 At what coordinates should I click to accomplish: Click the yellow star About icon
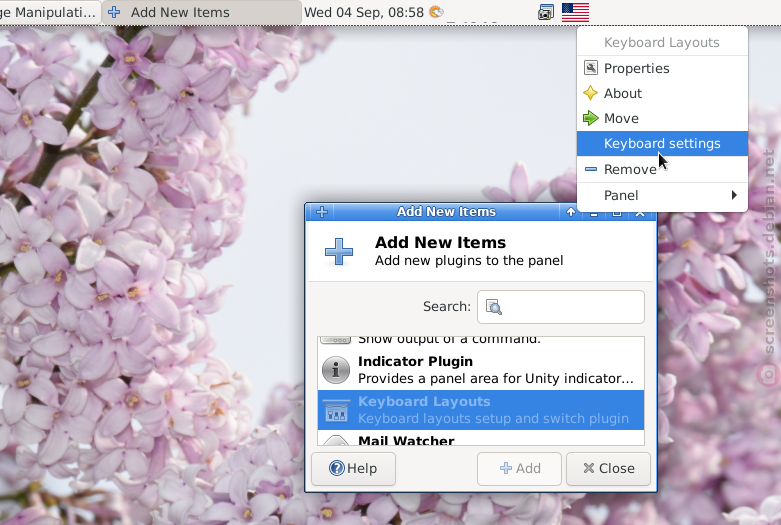pos(591,93)
